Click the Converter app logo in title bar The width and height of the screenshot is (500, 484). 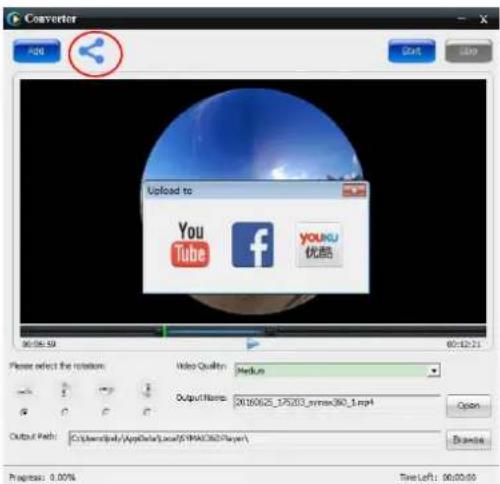pyautogui.click(x=13, y=19)
